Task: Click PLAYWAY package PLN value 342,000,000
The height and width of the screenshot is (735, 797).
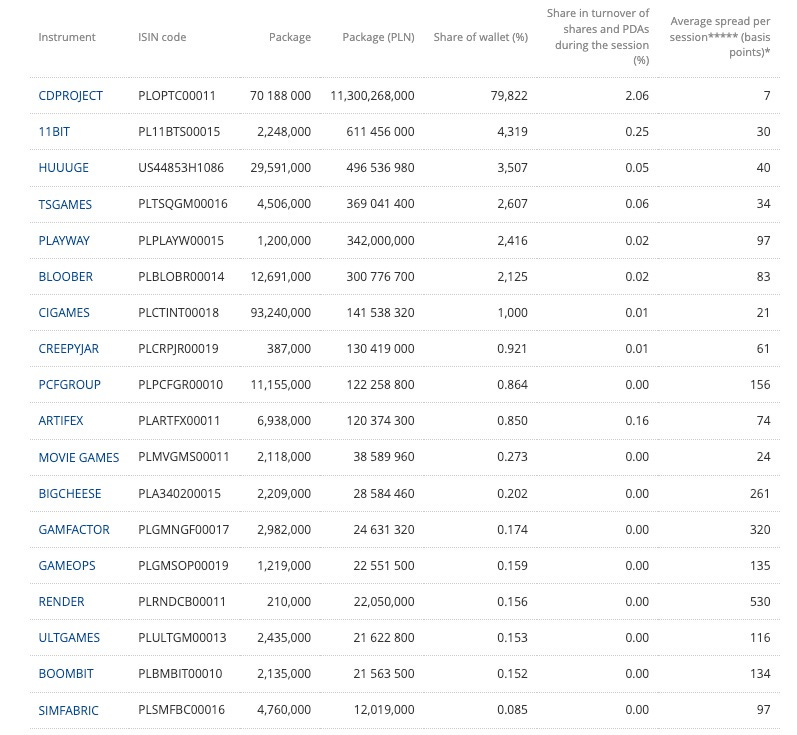Action: point(380,240)
